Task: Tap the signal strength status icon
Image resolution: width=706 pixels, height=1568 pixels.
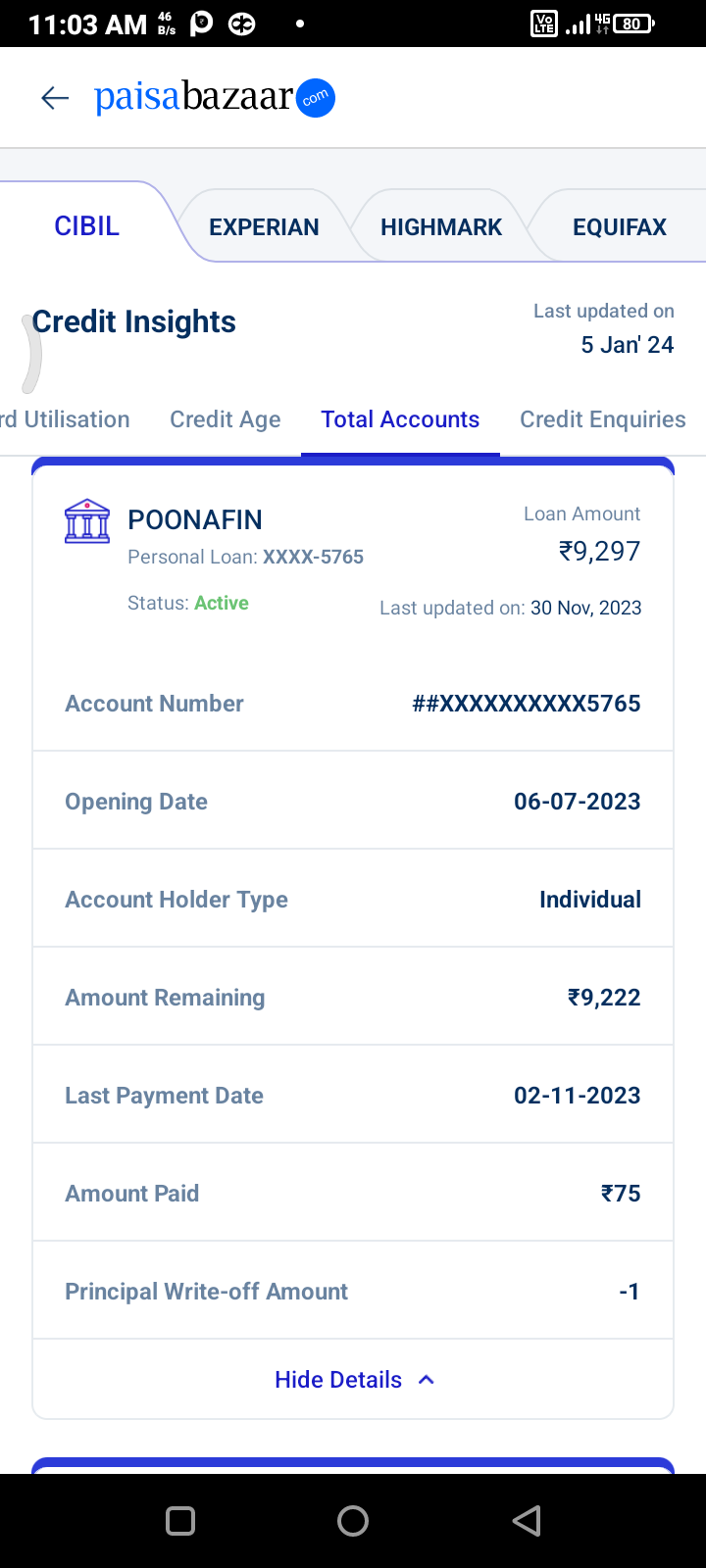Action: pos(579,24)
